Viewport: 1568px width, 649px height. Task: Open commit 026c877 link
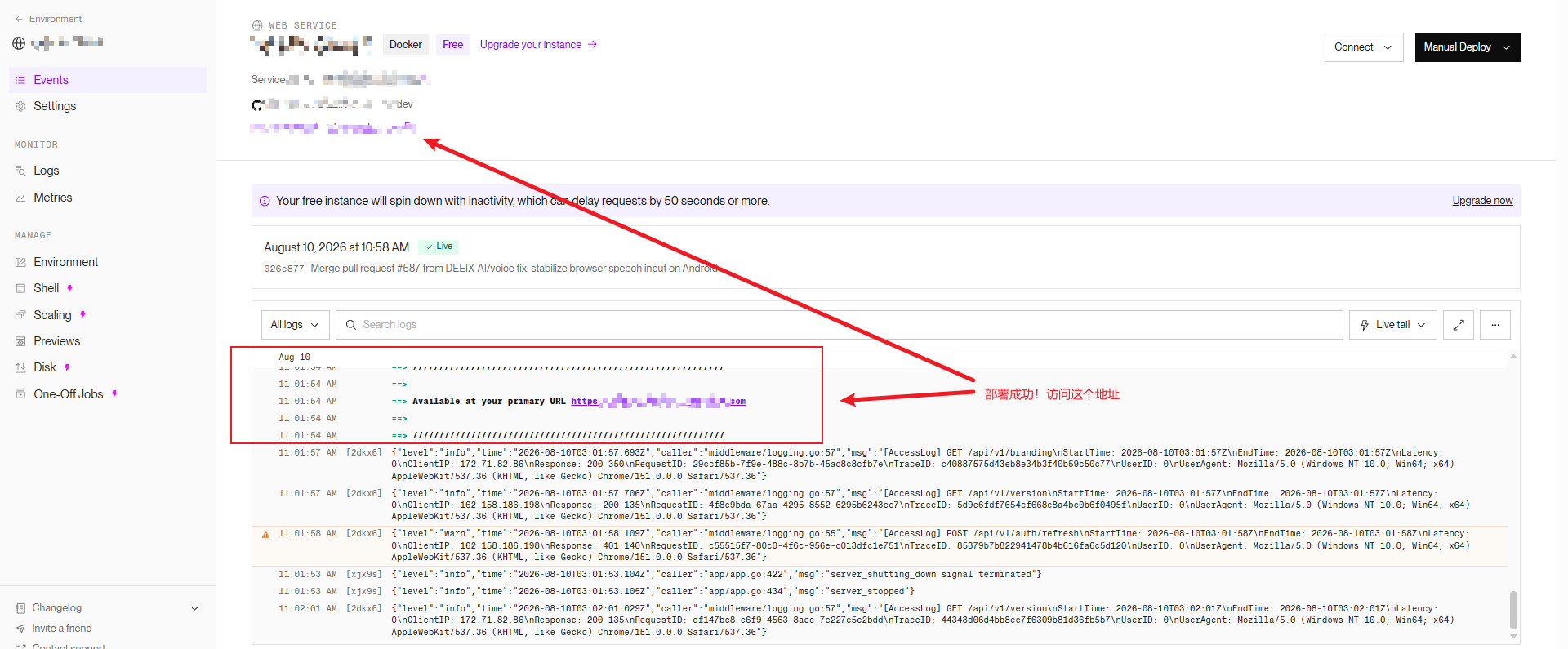pyautogui.click(x=283, y=269)
